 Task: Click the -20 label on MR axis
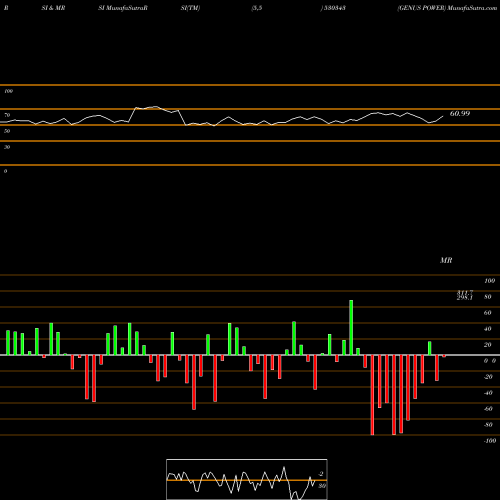[488, 377]
